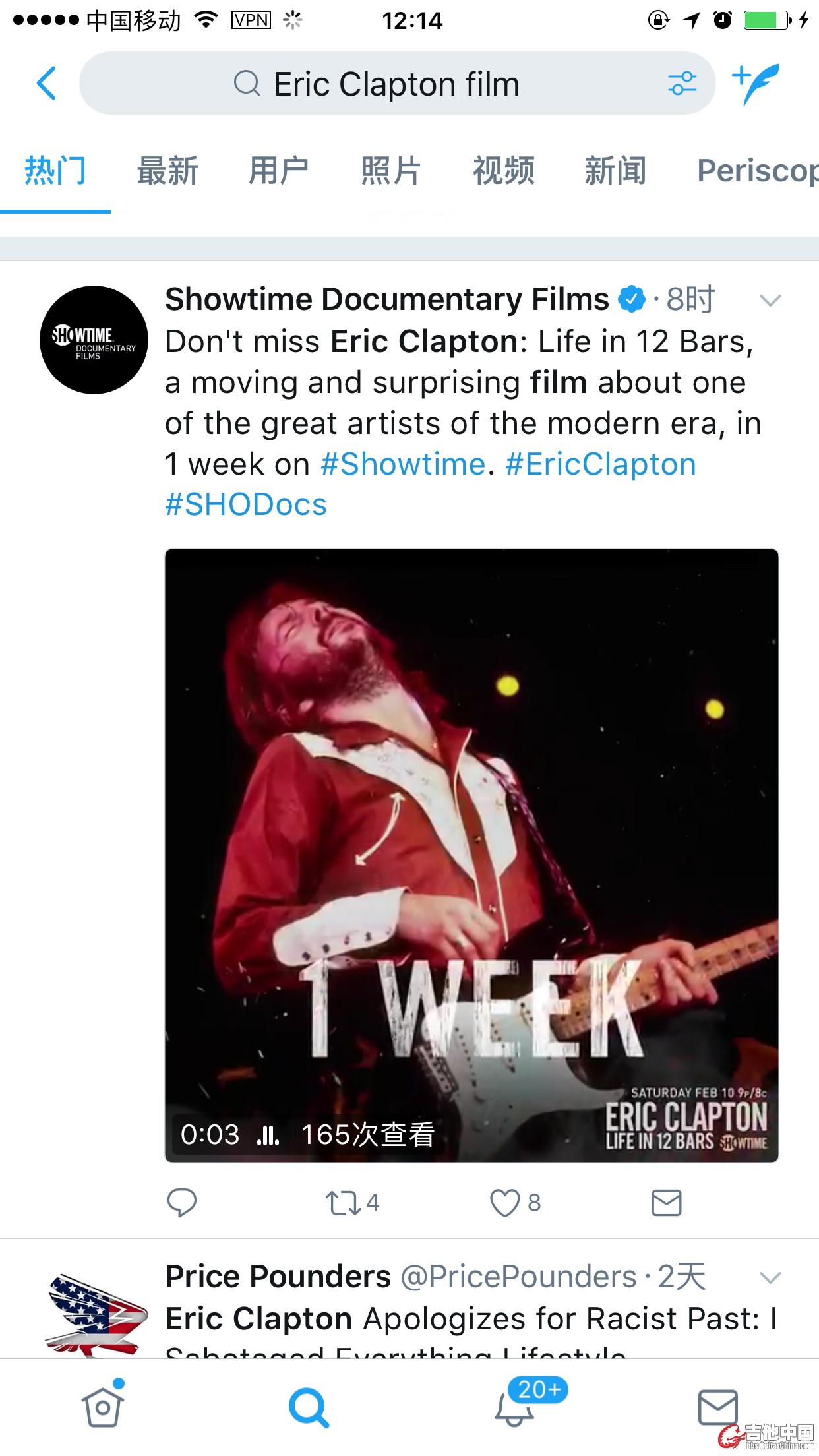
Task: Go to the Home tab icon
Action: coord(102,1407)
